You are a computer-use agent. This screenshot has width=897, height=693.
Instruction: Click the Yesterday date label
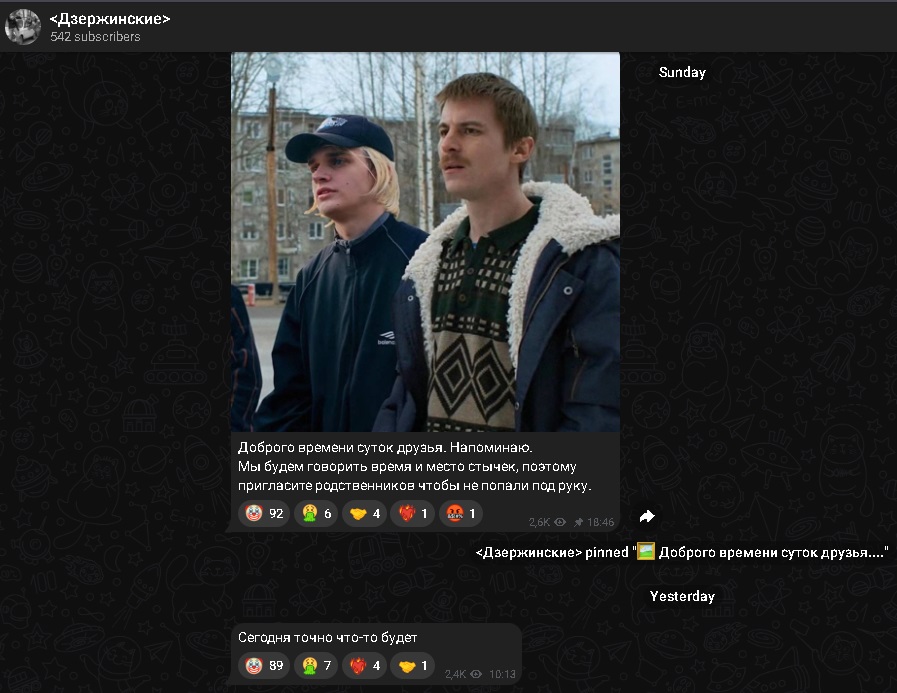(682, 596)
